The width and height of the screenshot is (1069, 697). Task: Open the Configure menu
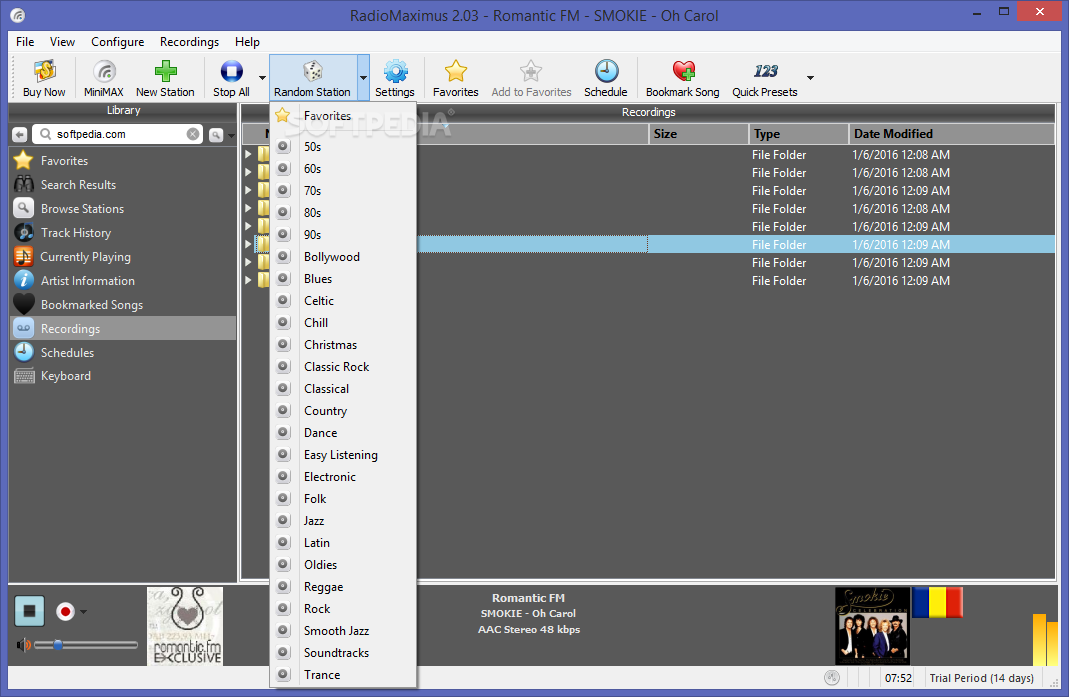point(117,42)
